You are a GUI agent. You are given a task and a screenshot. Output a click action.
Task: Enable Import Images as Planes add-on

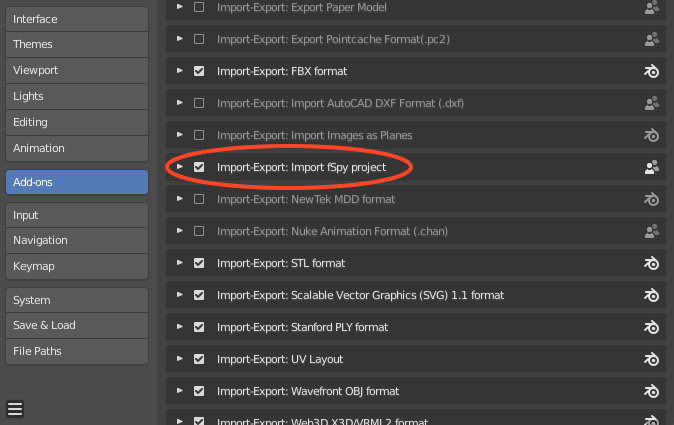click(199, 135)
